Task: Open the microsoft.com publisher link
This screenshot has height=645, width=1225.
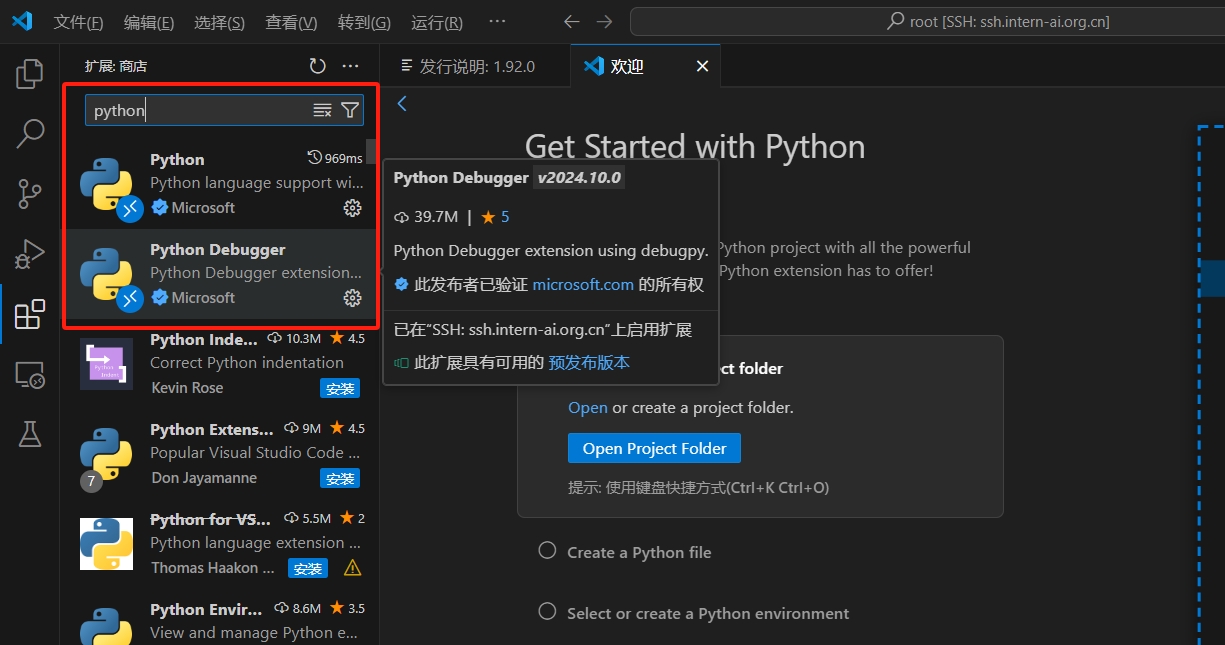Action: (583, 285)
